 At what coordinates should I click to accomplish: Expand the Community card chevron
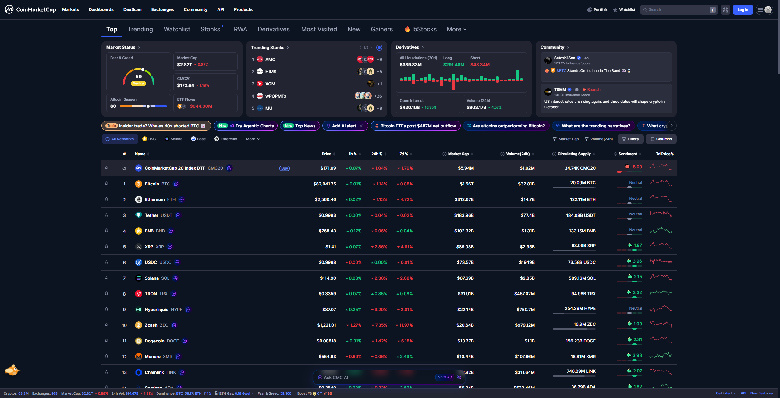pyautogui.click(x=568, y=48)
